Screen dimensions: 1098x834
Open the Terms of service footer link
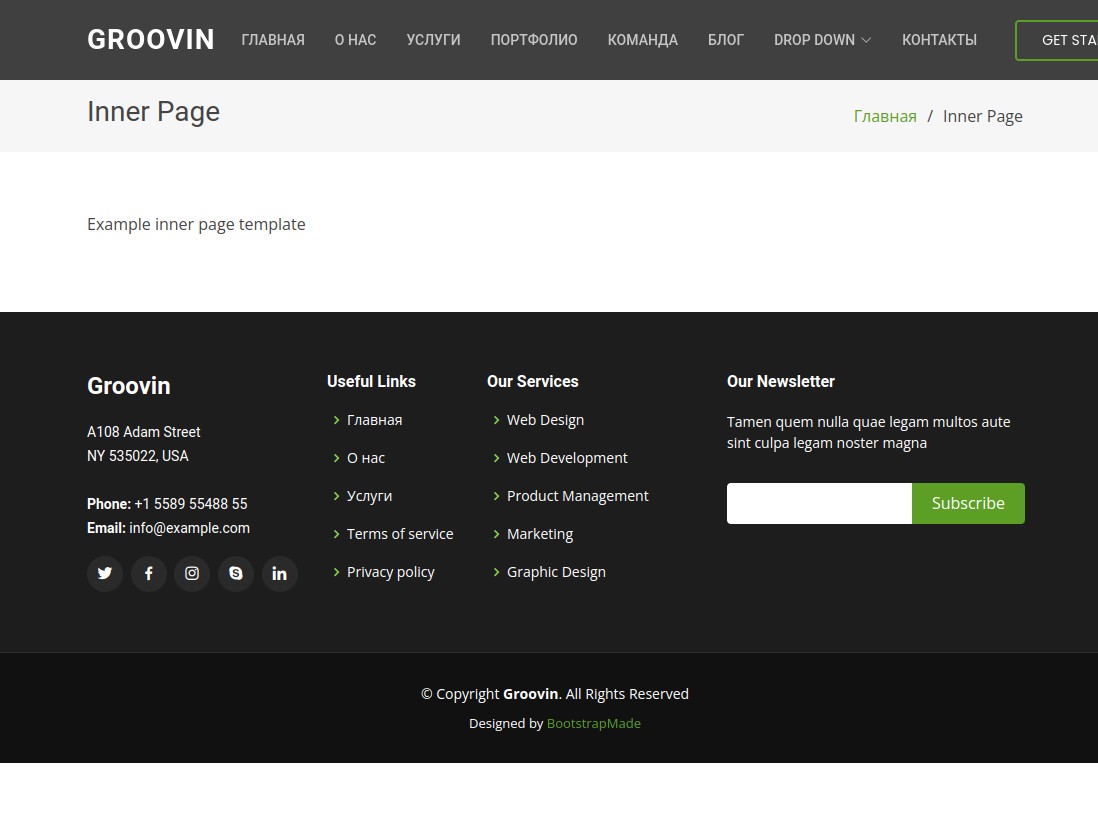coord(400,534)
